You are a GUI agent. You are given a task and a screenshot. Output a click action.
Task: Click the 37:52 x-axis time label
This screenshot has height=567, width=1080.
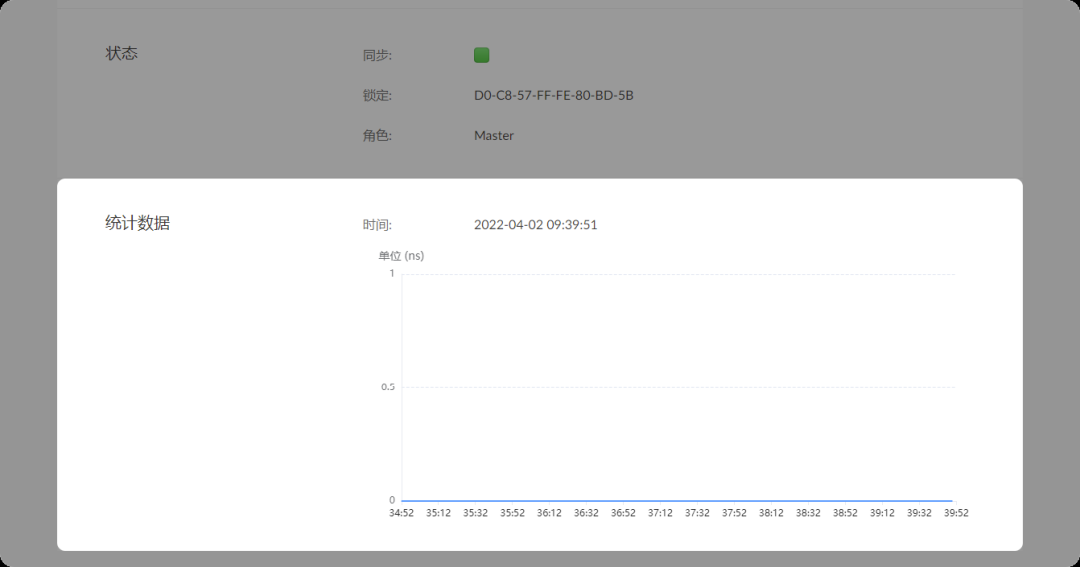734,513
